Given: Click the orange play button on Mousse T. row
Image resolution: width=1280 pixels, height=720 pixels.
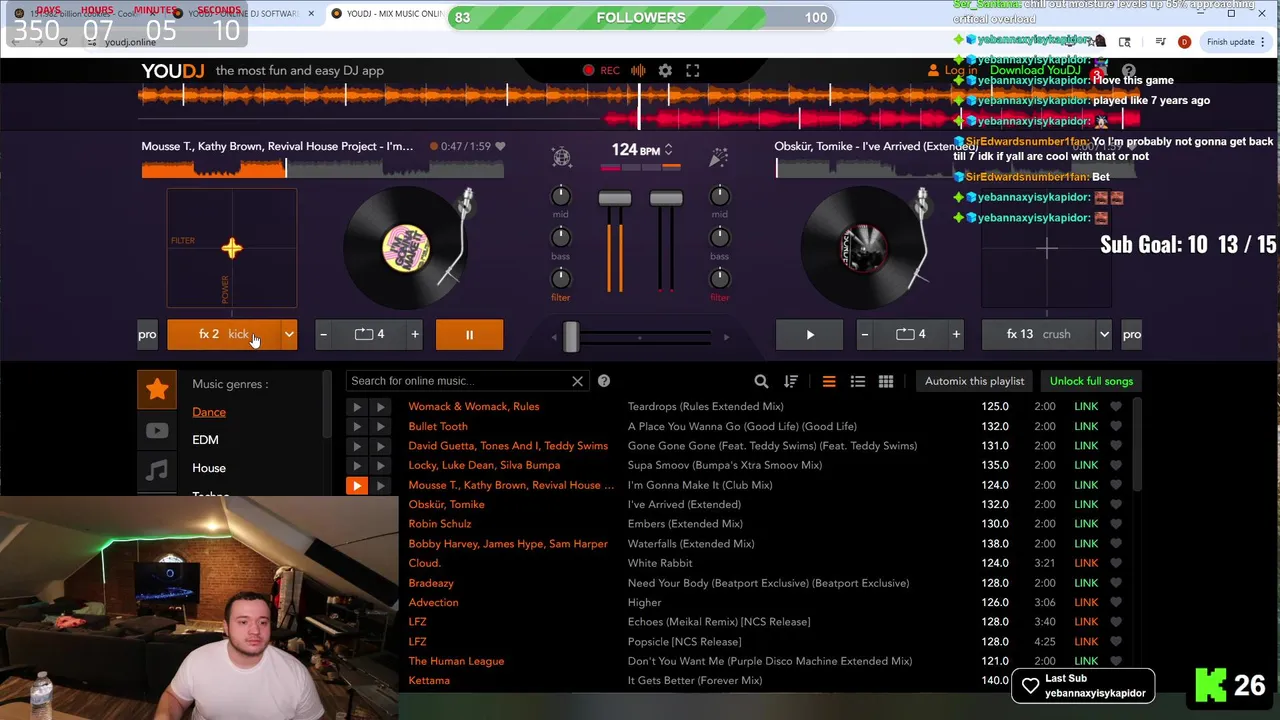Looking at the screenshot, I should pyautogui.click(x=357, y=485).
